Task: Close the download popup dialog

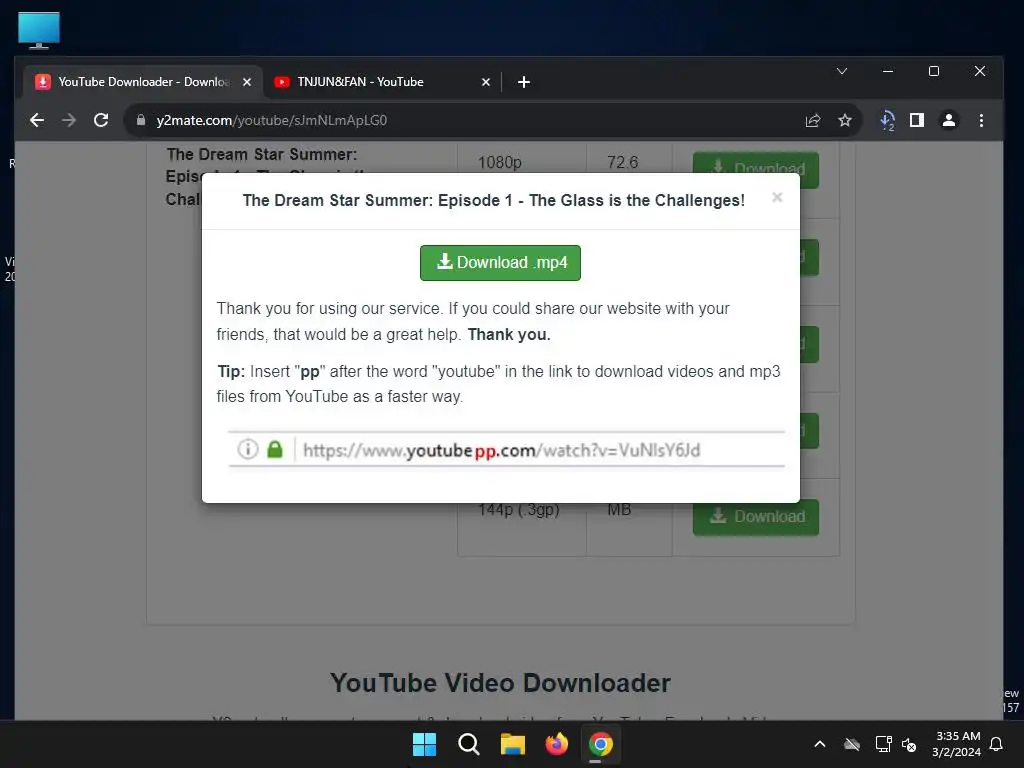Action: 776,197
